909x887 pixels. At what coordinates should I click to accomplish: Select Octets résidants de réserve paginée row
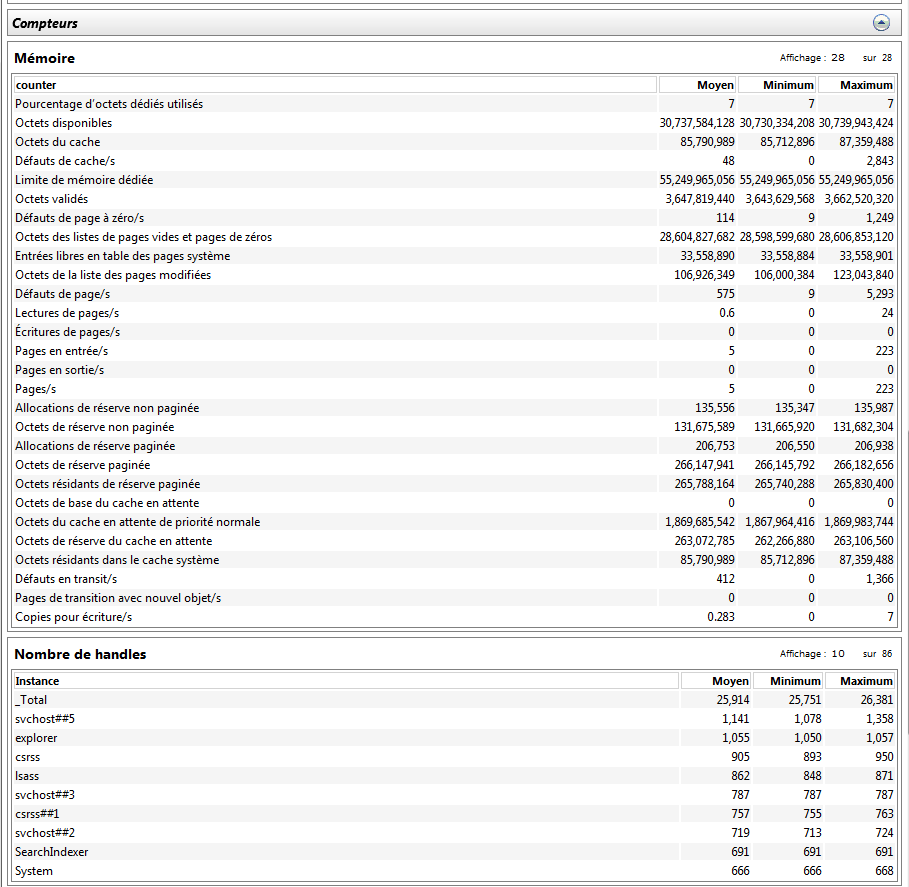click(454, 484)
